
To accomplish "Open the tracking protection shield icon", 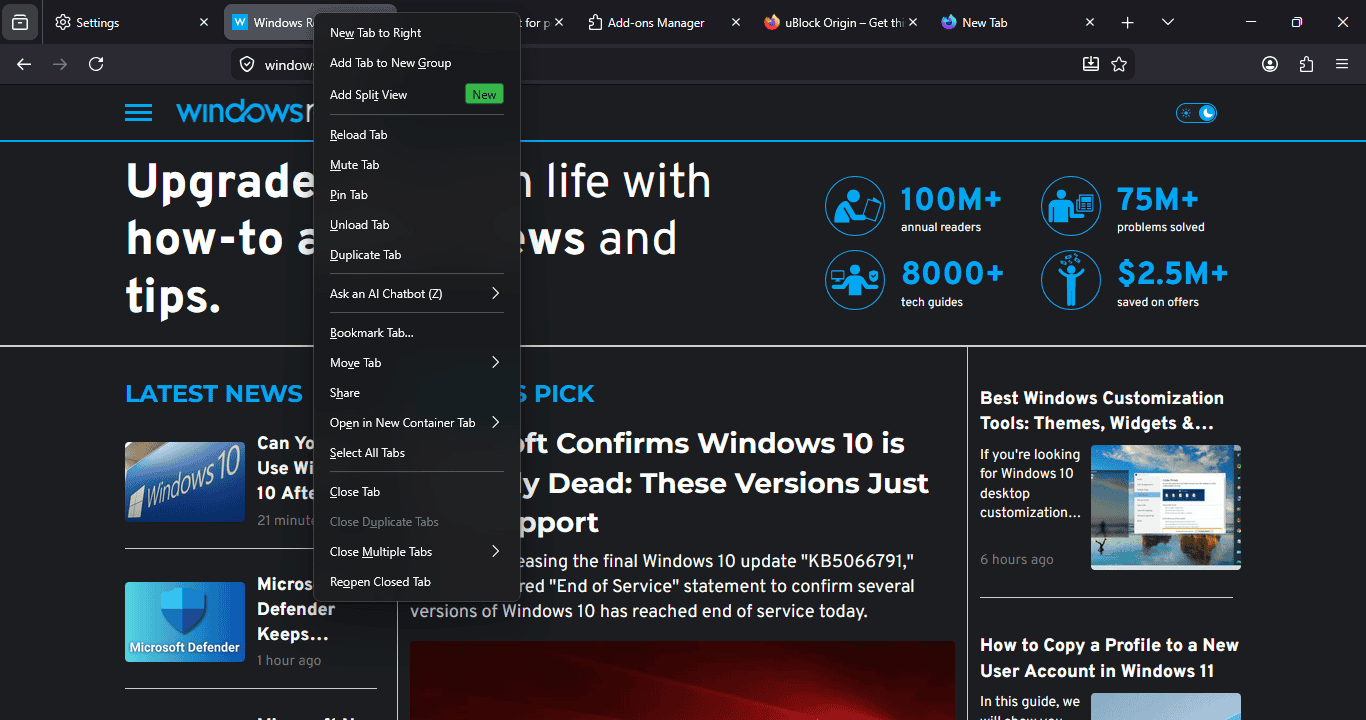I will click(x=246, y=64).
